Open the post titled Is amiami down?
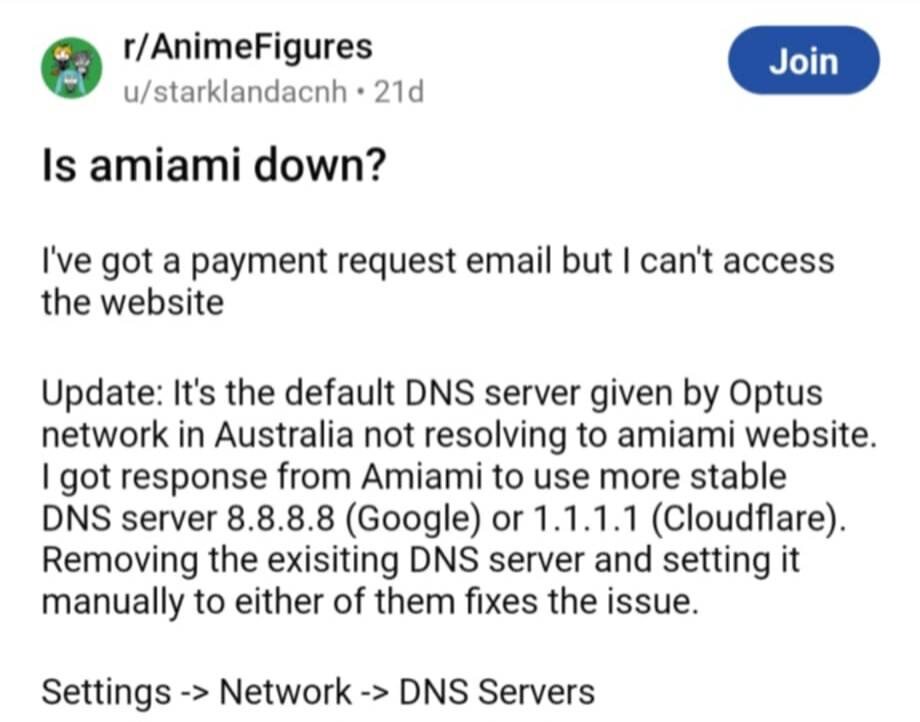The width and height of the screenshot is (920, 722). [x=214, y=166]
